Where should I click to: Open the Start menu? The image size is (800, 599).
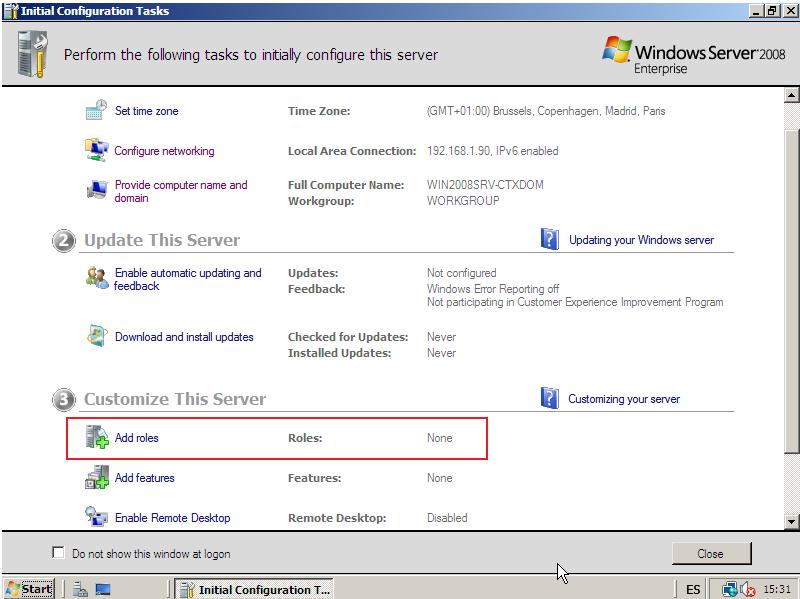(29, 589)
